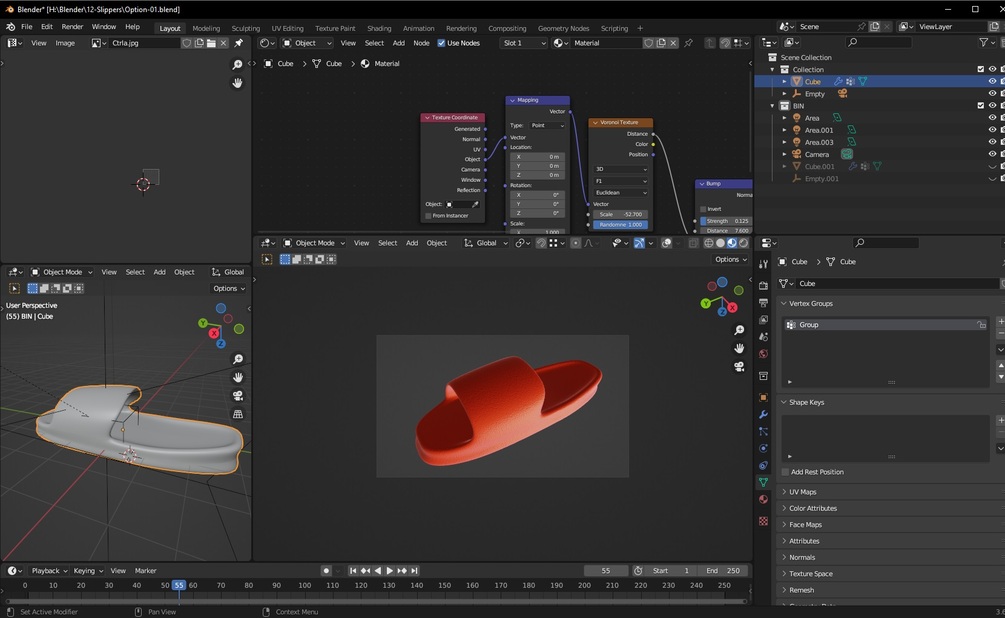The image size is (1005, 618).
Task: Click Voronoi Randomness slider
Action: (x=620, y=225)
